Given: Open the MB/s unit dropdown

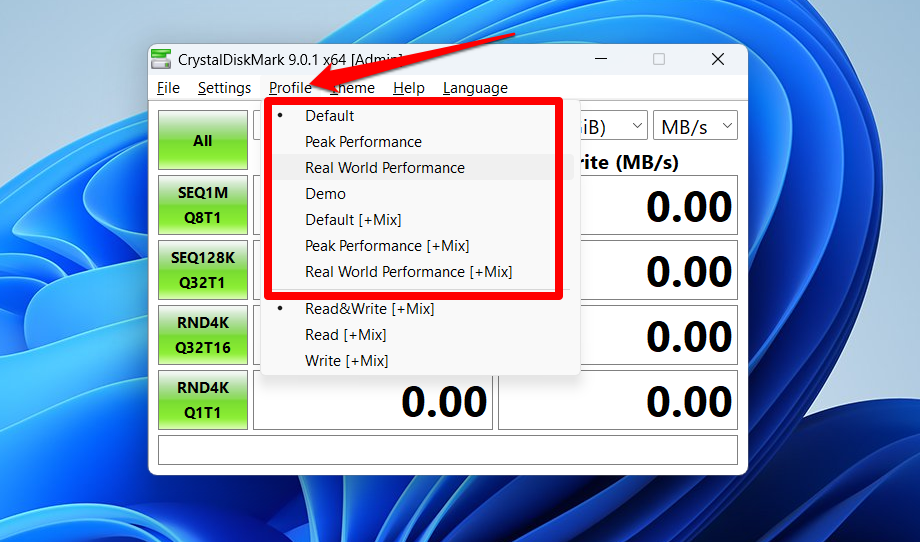Looking at the screenshot, I should click(x=696, y=127).
